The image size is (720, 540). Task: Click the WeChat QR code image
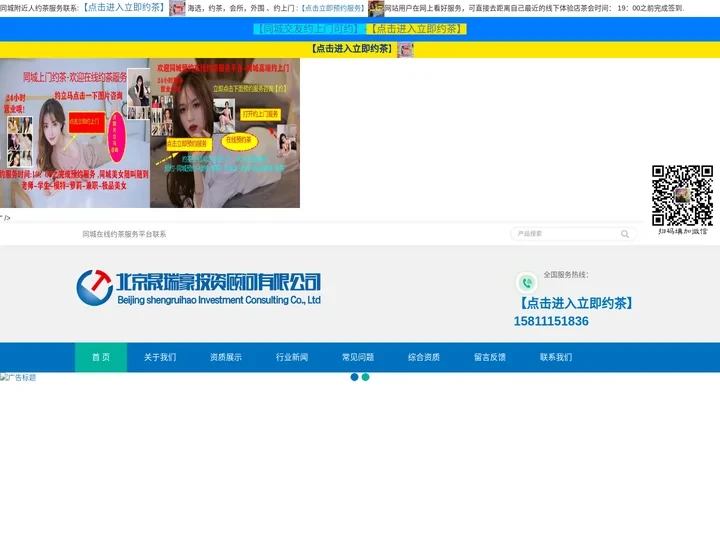click(x=682, y=196)
